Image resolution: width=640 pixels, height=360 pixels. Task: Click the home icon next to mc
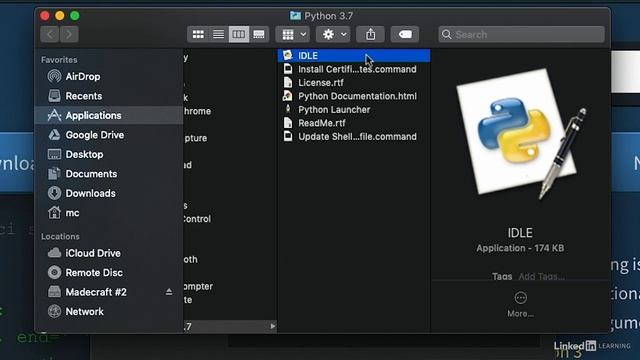click(54, 212)
